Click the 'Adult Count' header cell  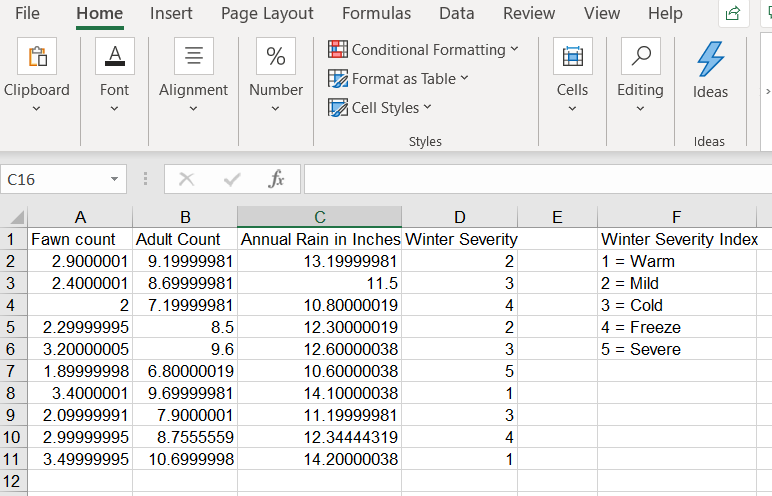tap(185, 239)
